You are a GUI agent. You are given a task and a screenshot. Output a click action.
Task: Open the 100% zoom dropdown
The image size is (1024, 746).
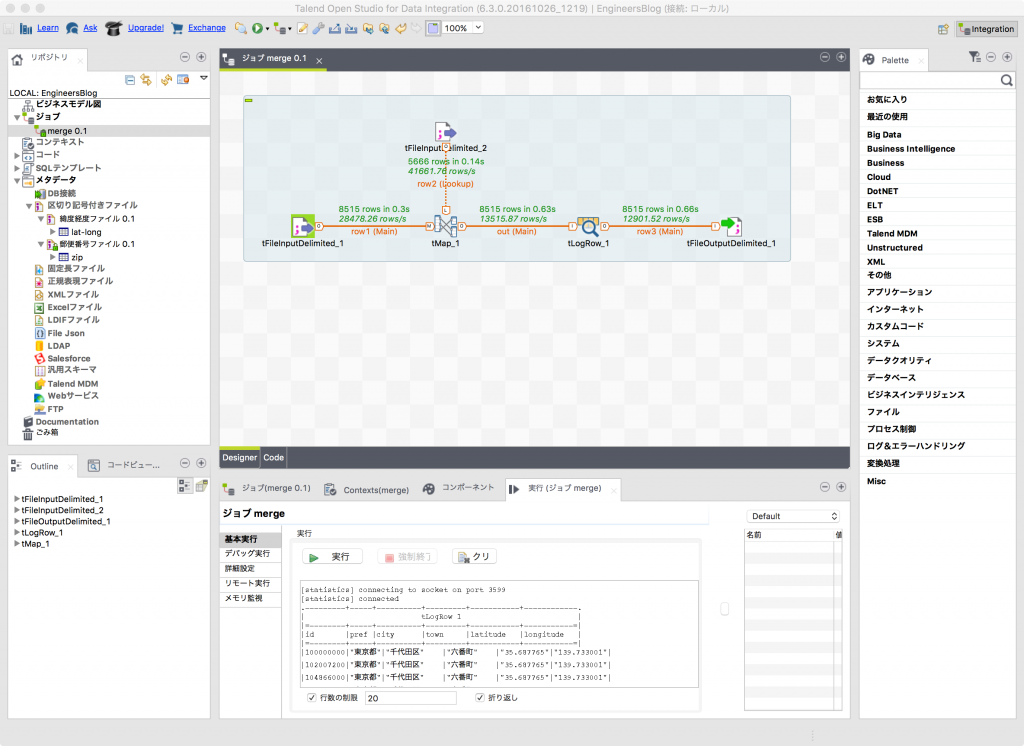[478, 27]
